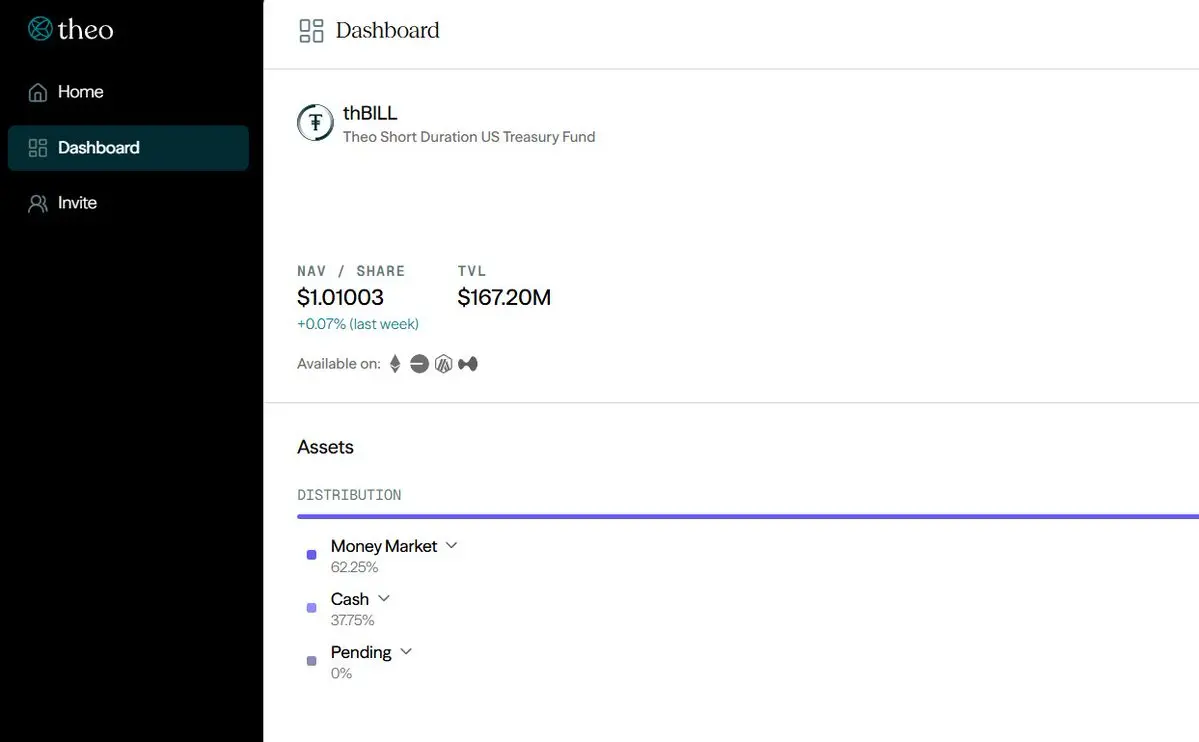The image size is (1199, 742).
Task: Expand the Money Market chevron
Action: point(451,545)
